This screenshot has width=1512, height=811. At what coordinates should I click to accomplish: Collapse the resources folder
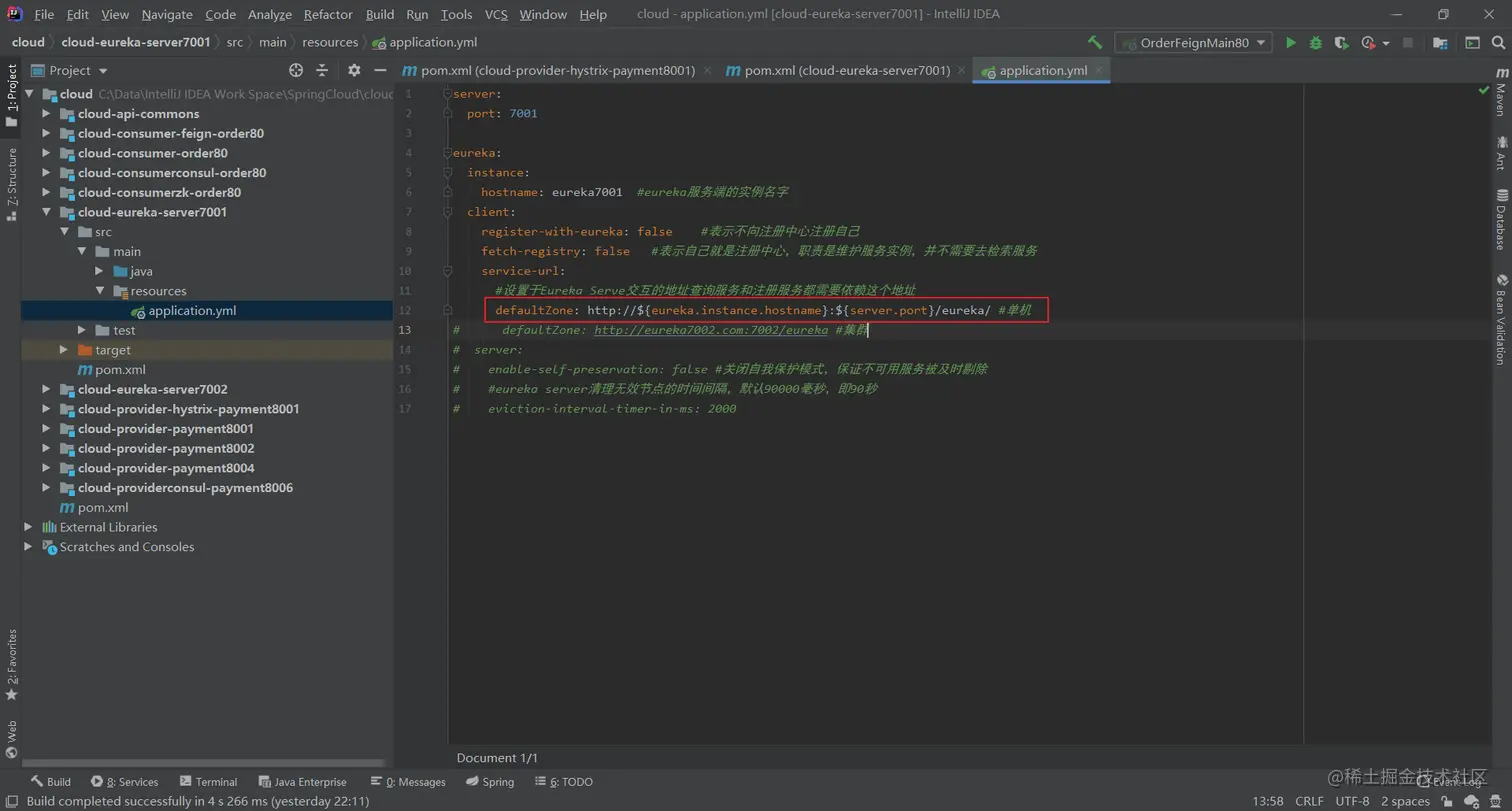click(x=100, y=291)
